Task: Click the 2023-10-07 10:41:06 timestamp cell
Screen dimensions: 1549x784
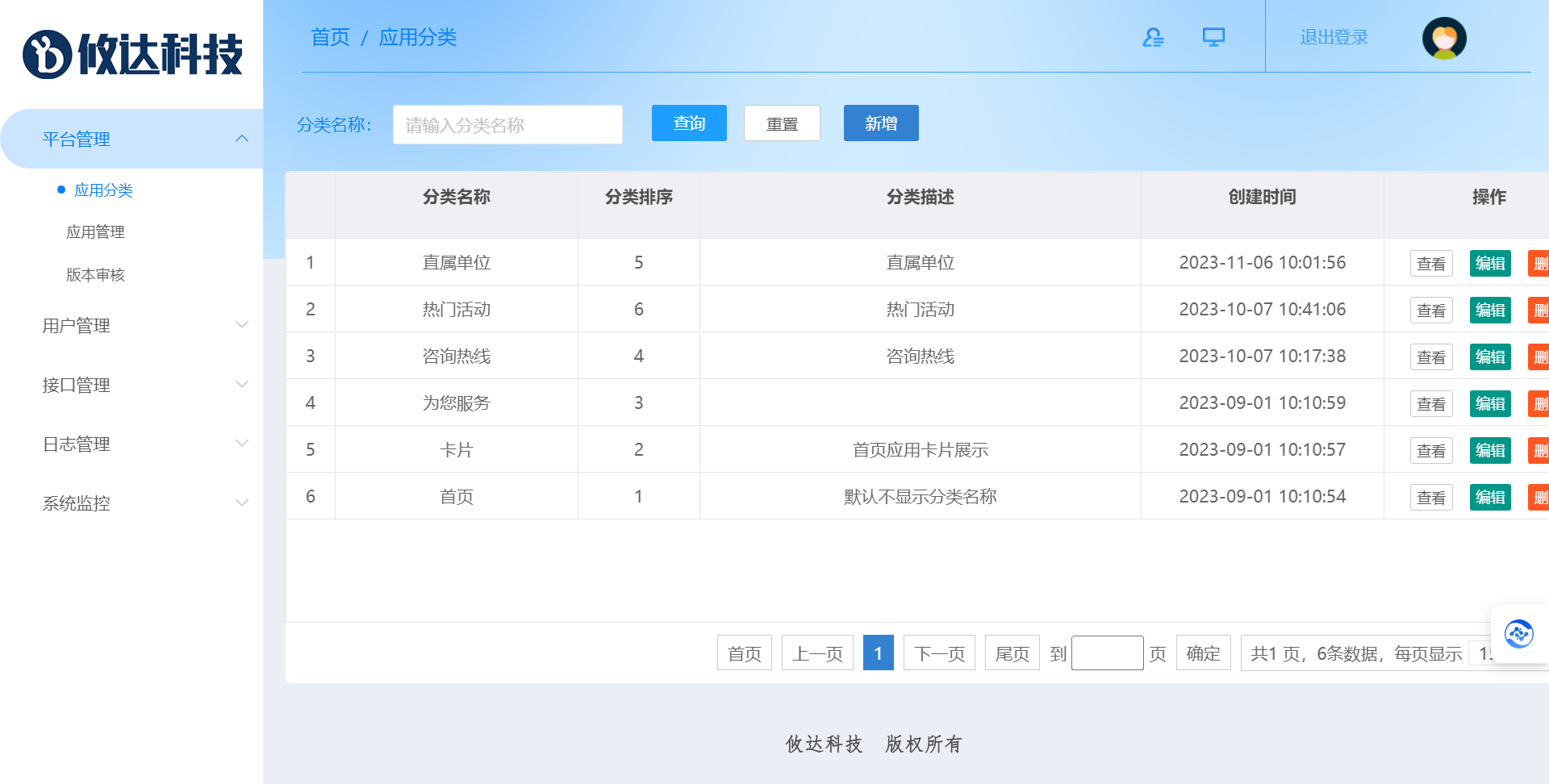Action: point(1263,309)
